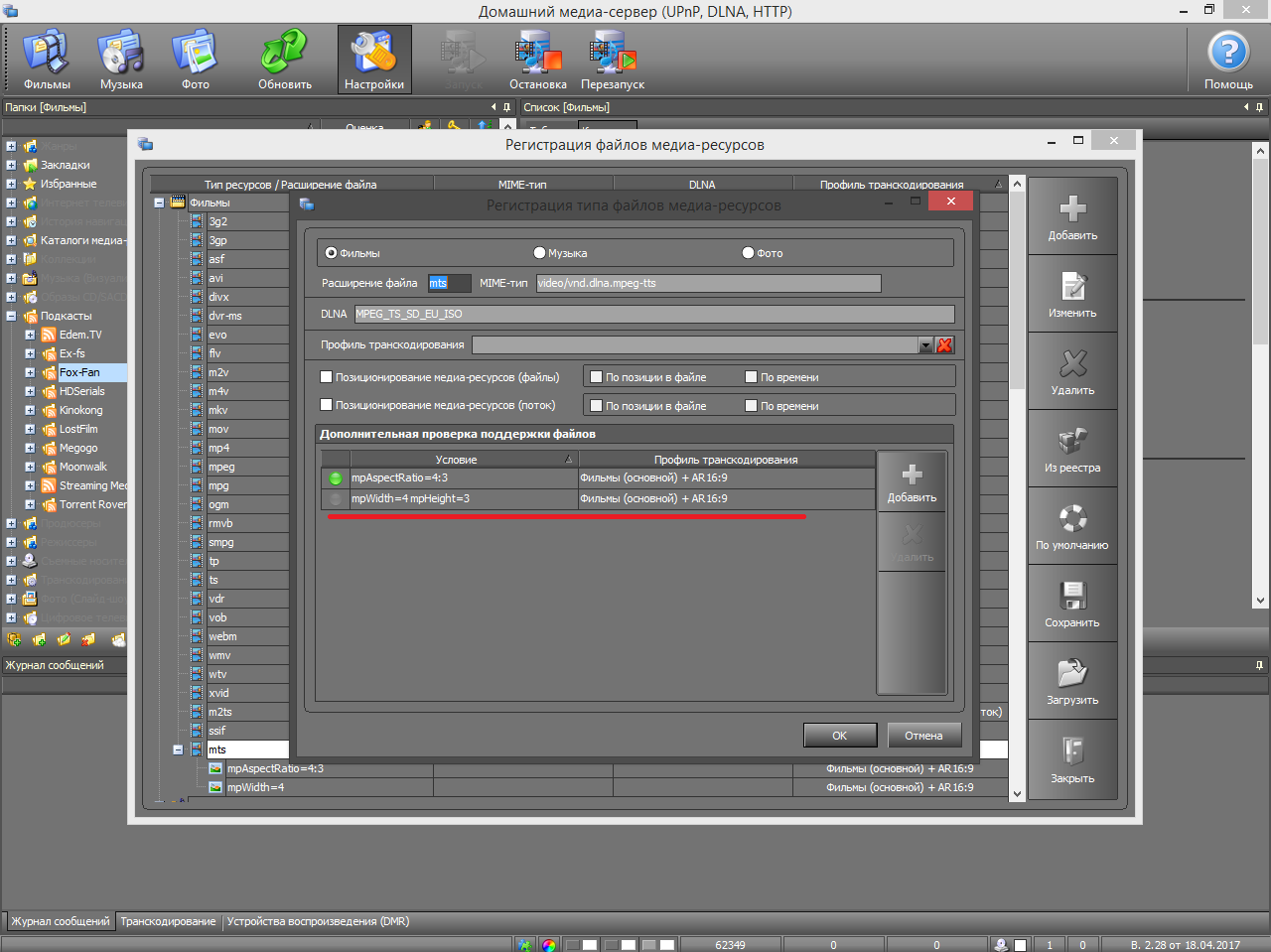Image resolution: width=1271 pixels, height=952 pixels.
Task: Enable Позиционирование медиа-ресурсов (файлы) checkbox
Action: [327, 377]
